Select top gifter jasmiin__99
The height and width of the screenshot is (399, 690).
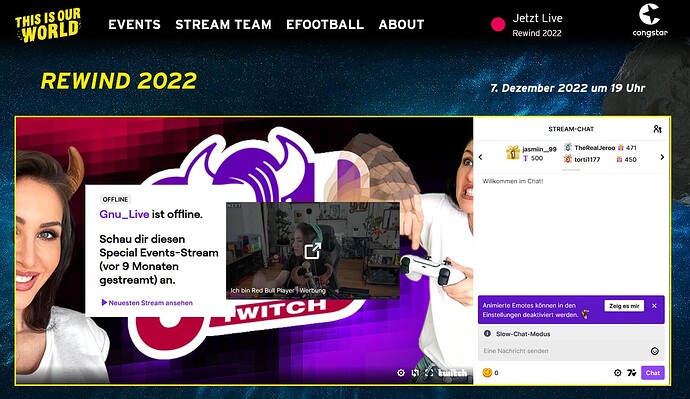pos(540,149)
